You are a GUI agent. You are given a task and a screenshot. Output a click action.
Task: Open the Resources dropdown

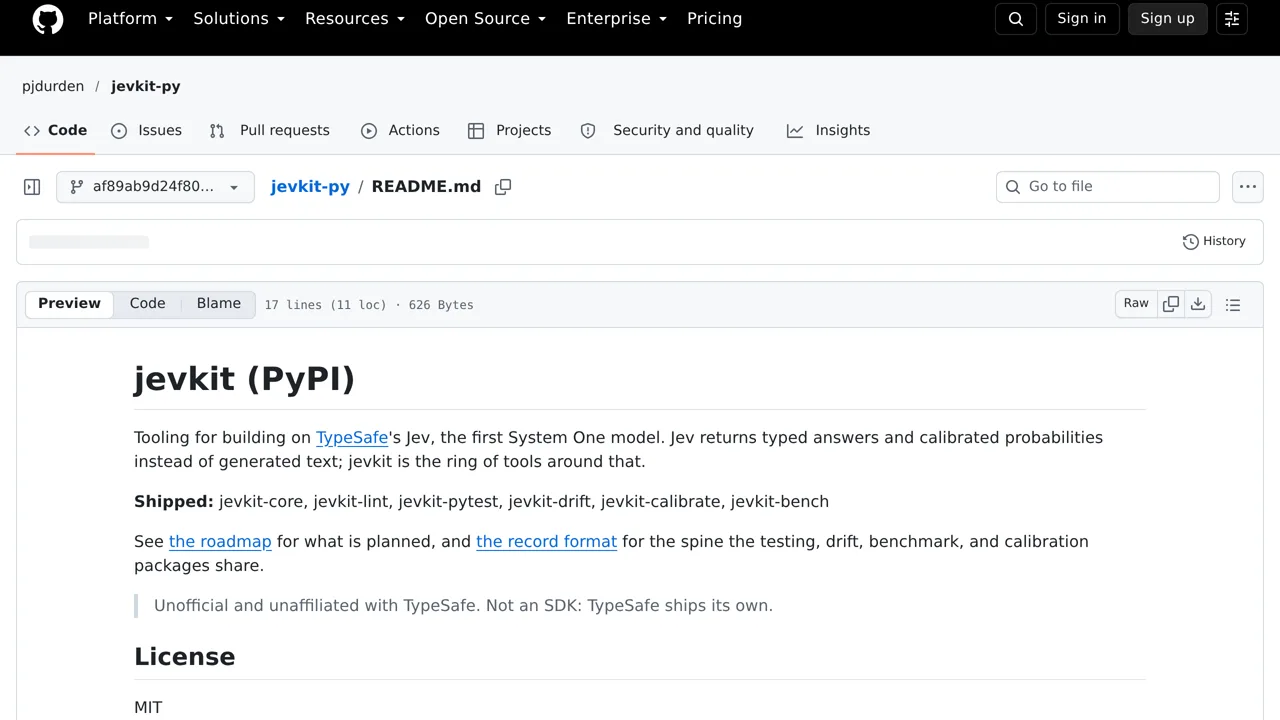tap(355, 19)
